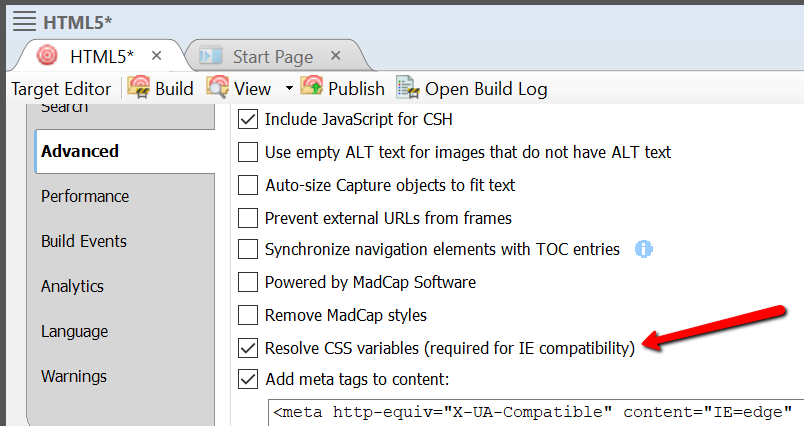
Task: Click the Start Page tab icon
Action: coord(210,55)
